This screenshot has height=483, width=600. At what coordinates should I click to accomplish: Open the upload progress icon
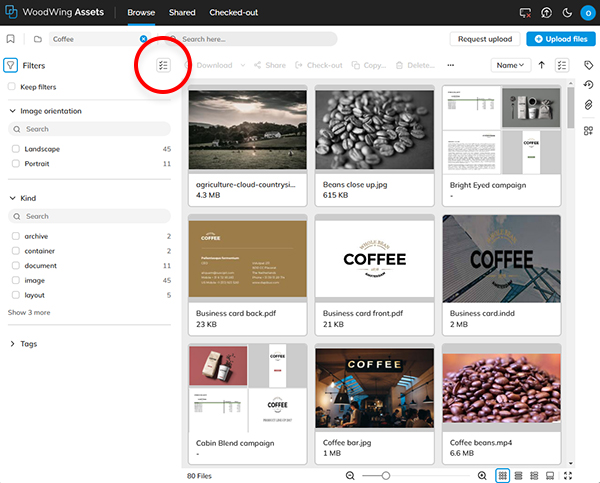pyautogui.click(x=546, y=13)
